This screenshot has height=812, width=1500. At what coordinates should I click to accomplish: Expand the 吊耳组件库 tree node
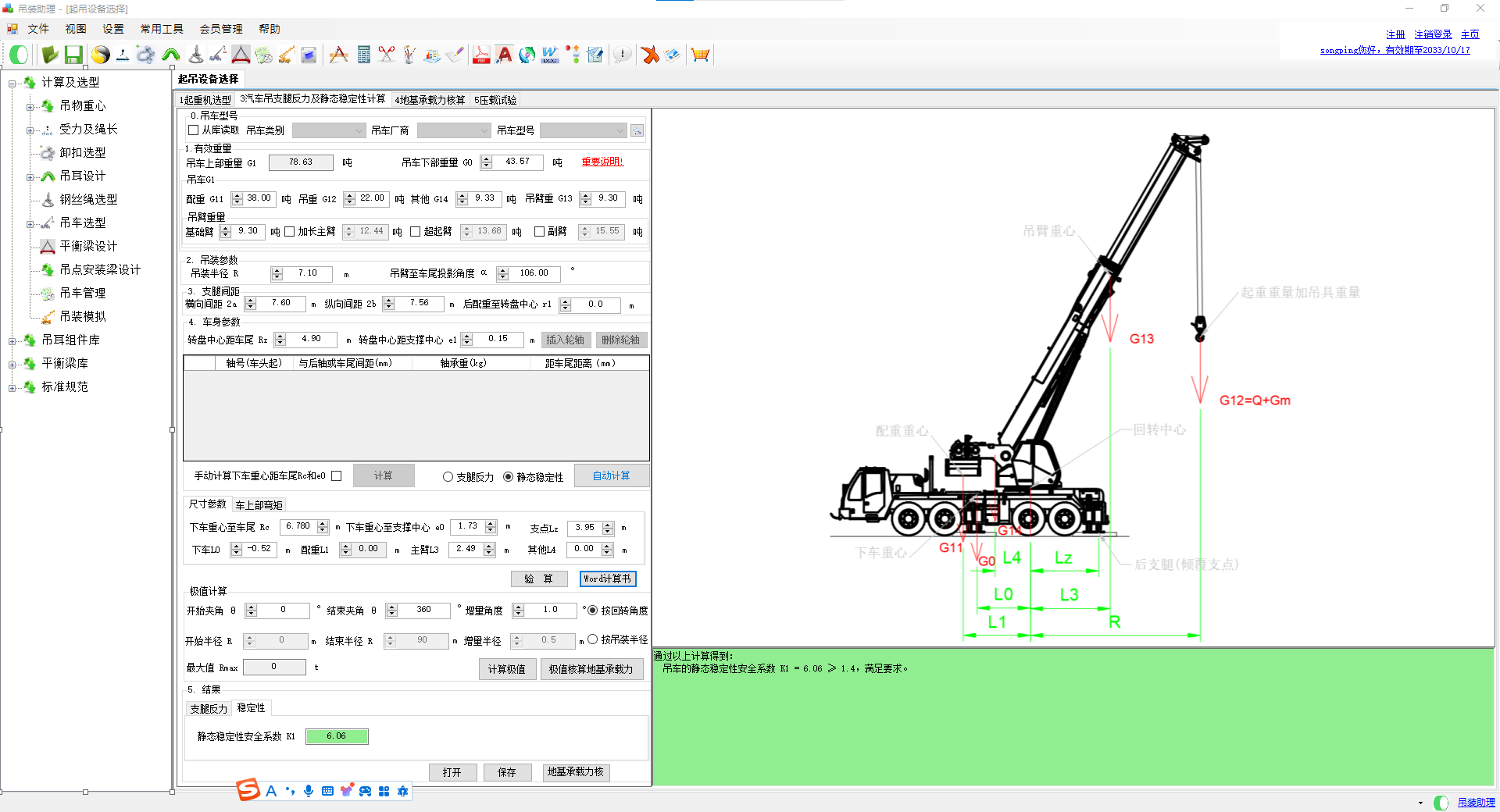click(x=12, y=340)
